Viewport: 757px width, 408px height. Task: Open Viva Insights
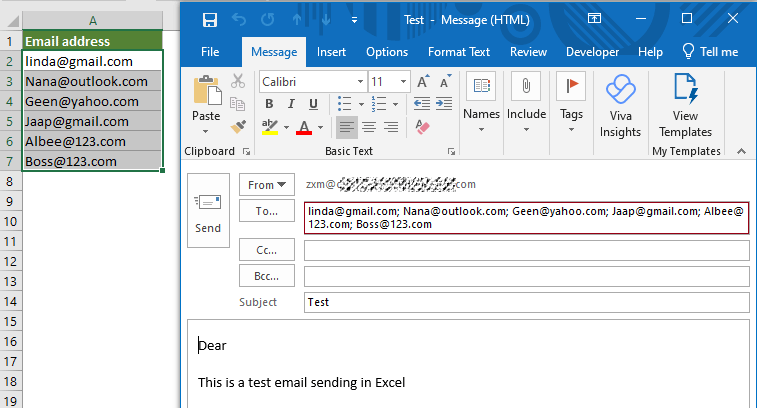(x=620, y=105)
